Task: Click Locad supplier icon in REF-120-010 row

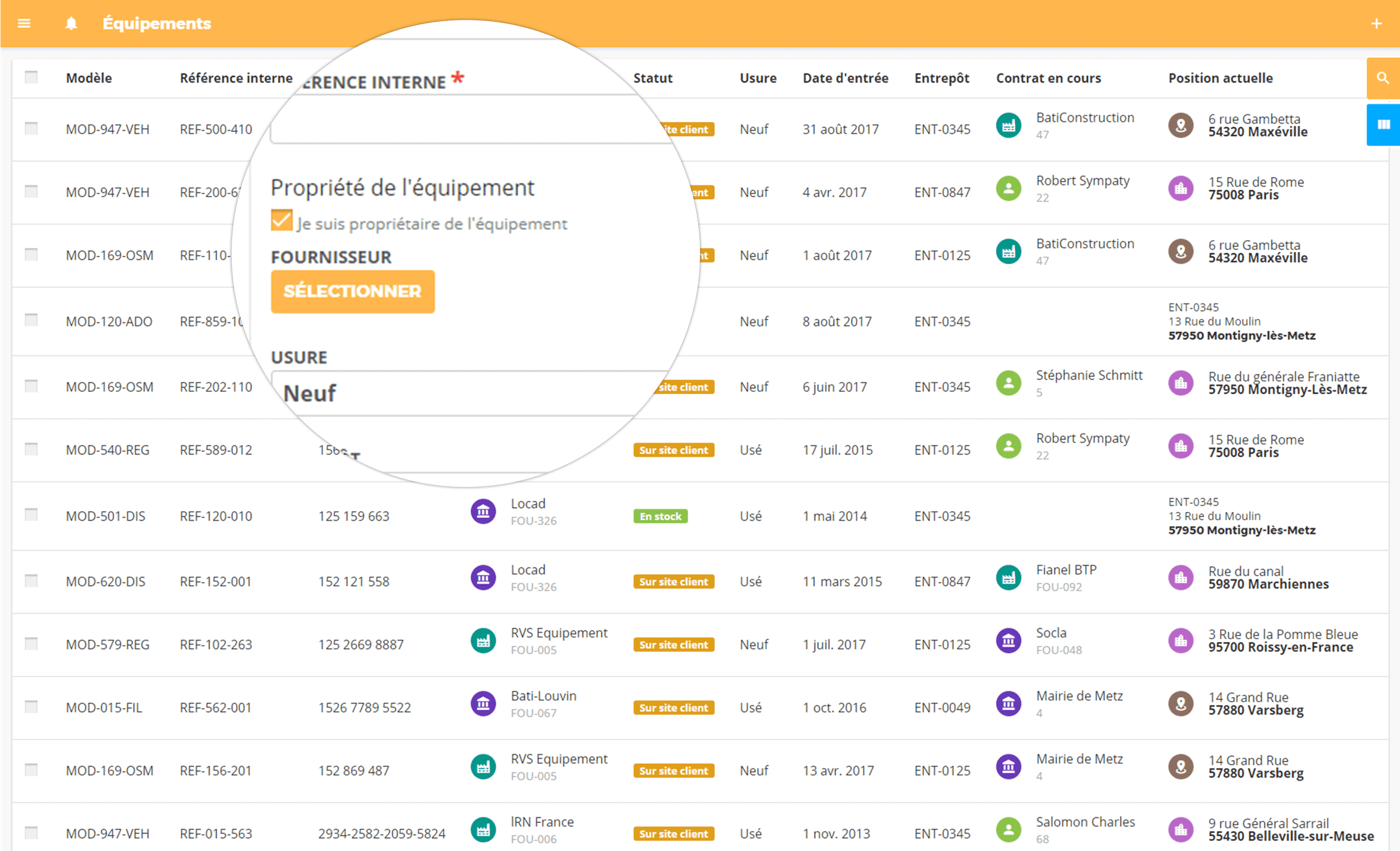Action: pyautogui.click(x=483, y=512)
